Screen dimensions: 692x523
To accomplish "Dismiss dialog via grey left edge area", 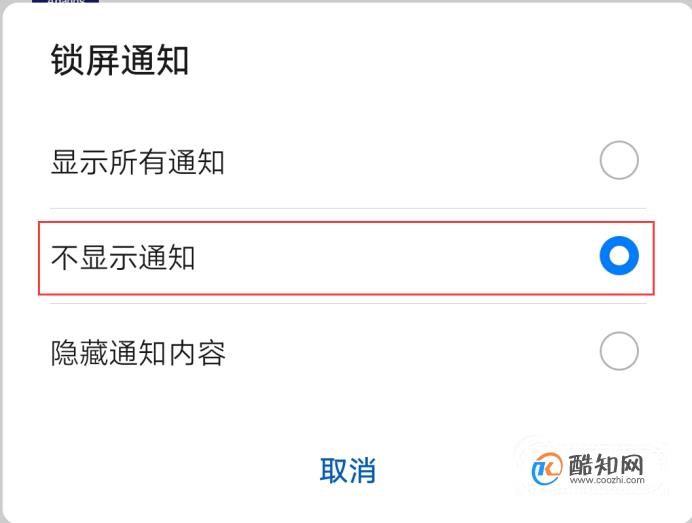I will [x=1, y=265].
